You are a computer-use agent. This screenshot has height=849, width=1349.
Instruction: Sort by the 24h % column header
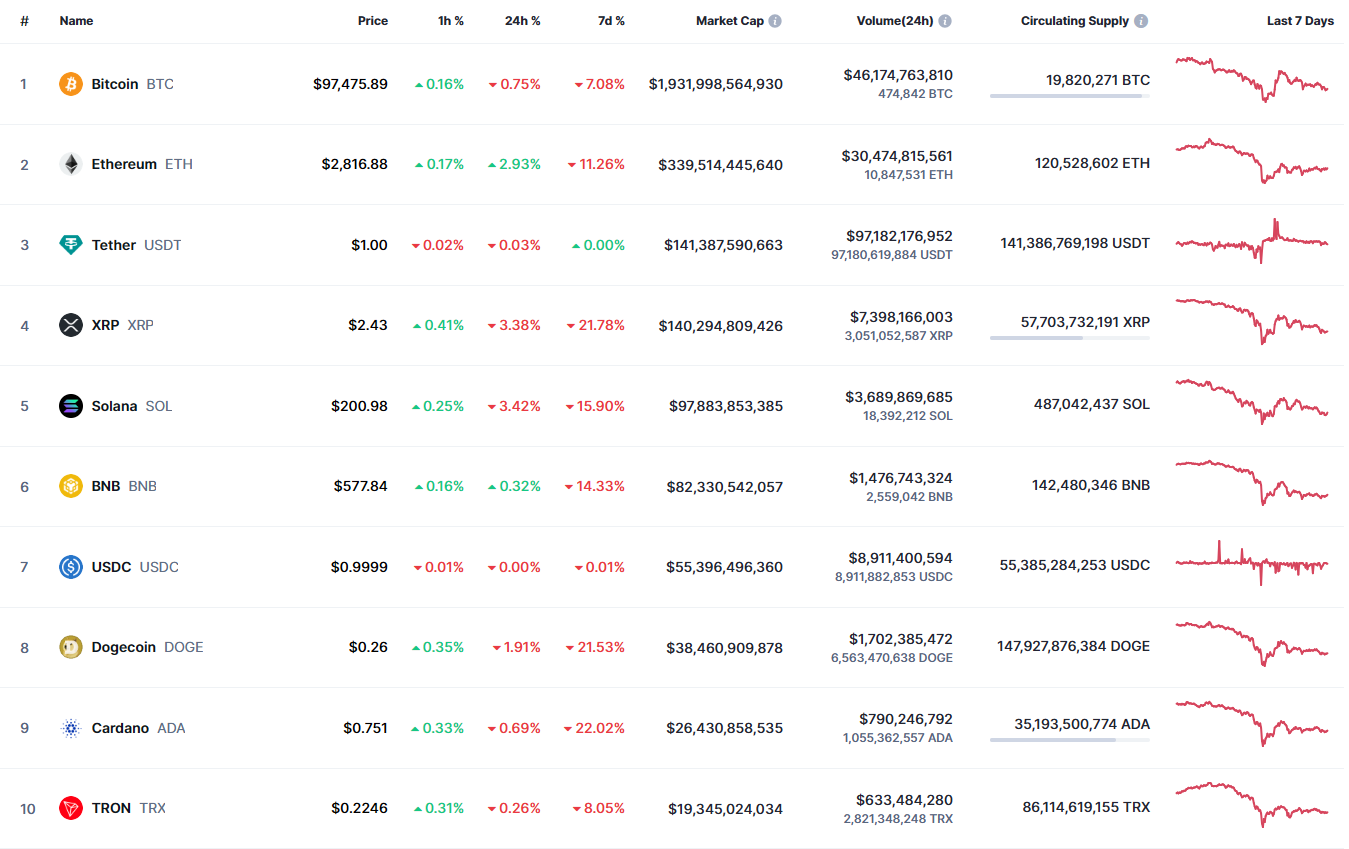(522, 21)
